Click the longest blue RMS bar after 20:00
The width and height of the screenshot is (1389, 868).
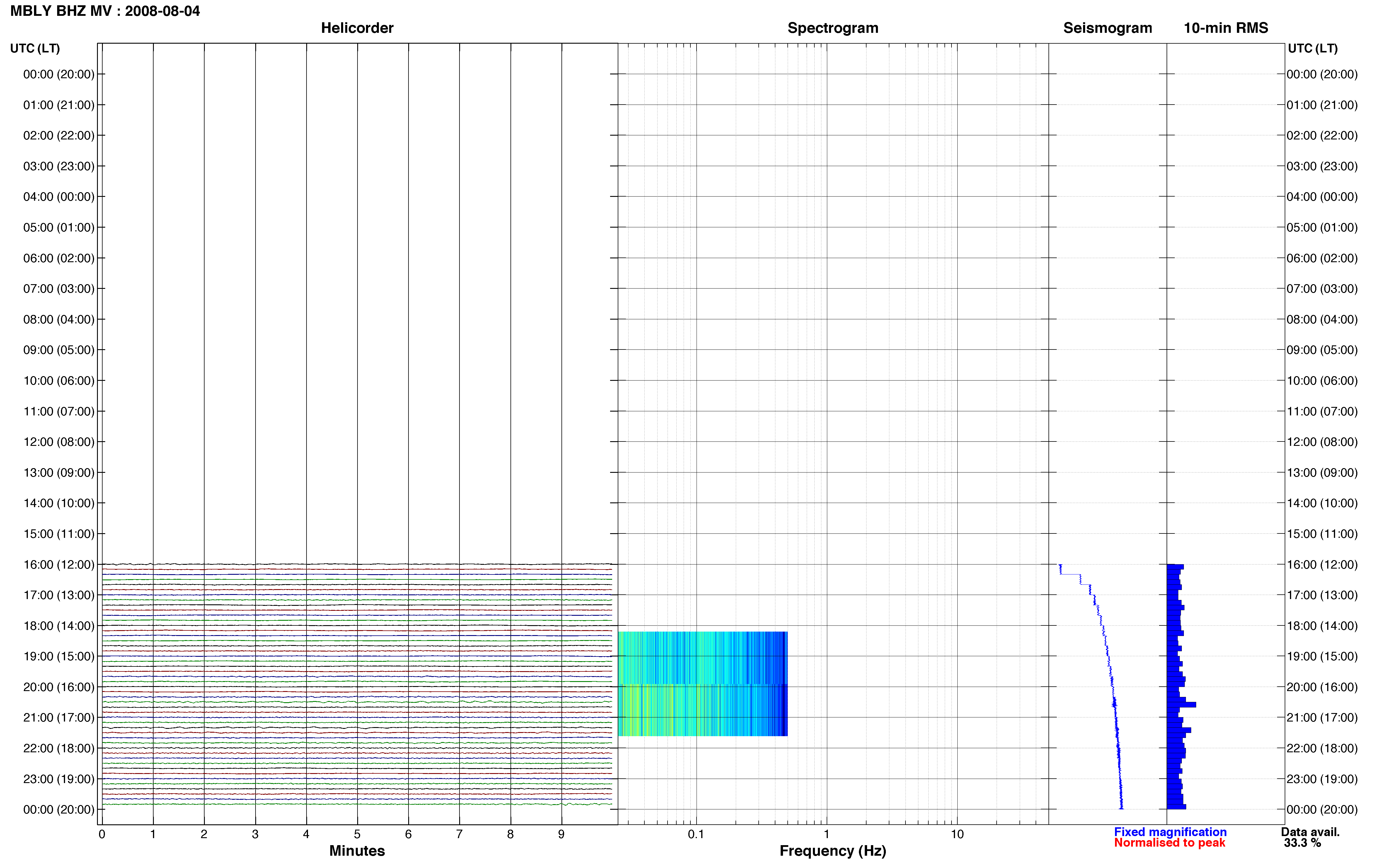[x=1182, y=704]
